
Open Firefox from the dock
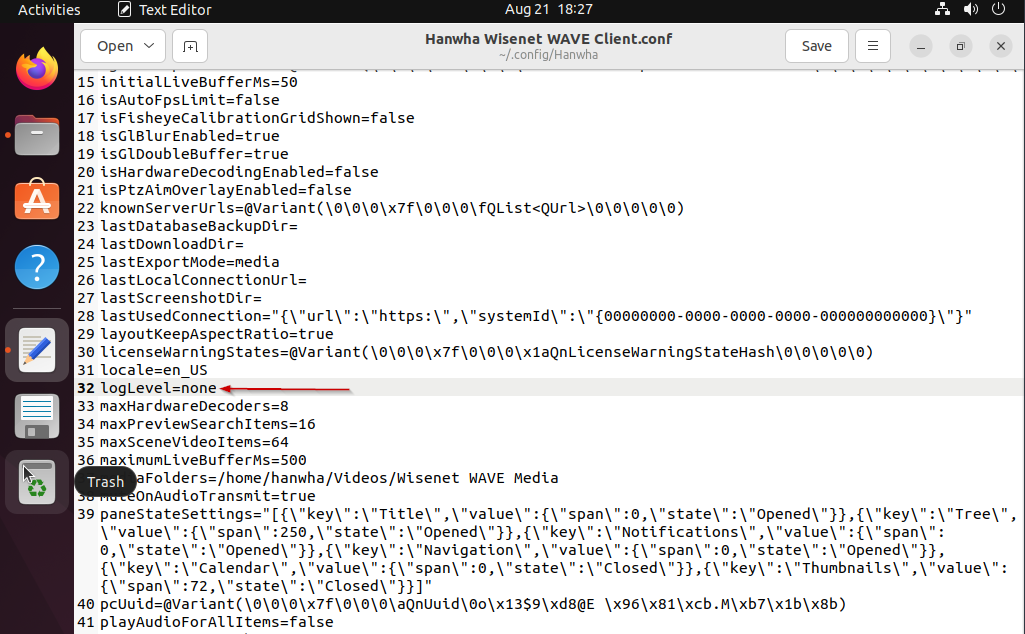point(37,69)
